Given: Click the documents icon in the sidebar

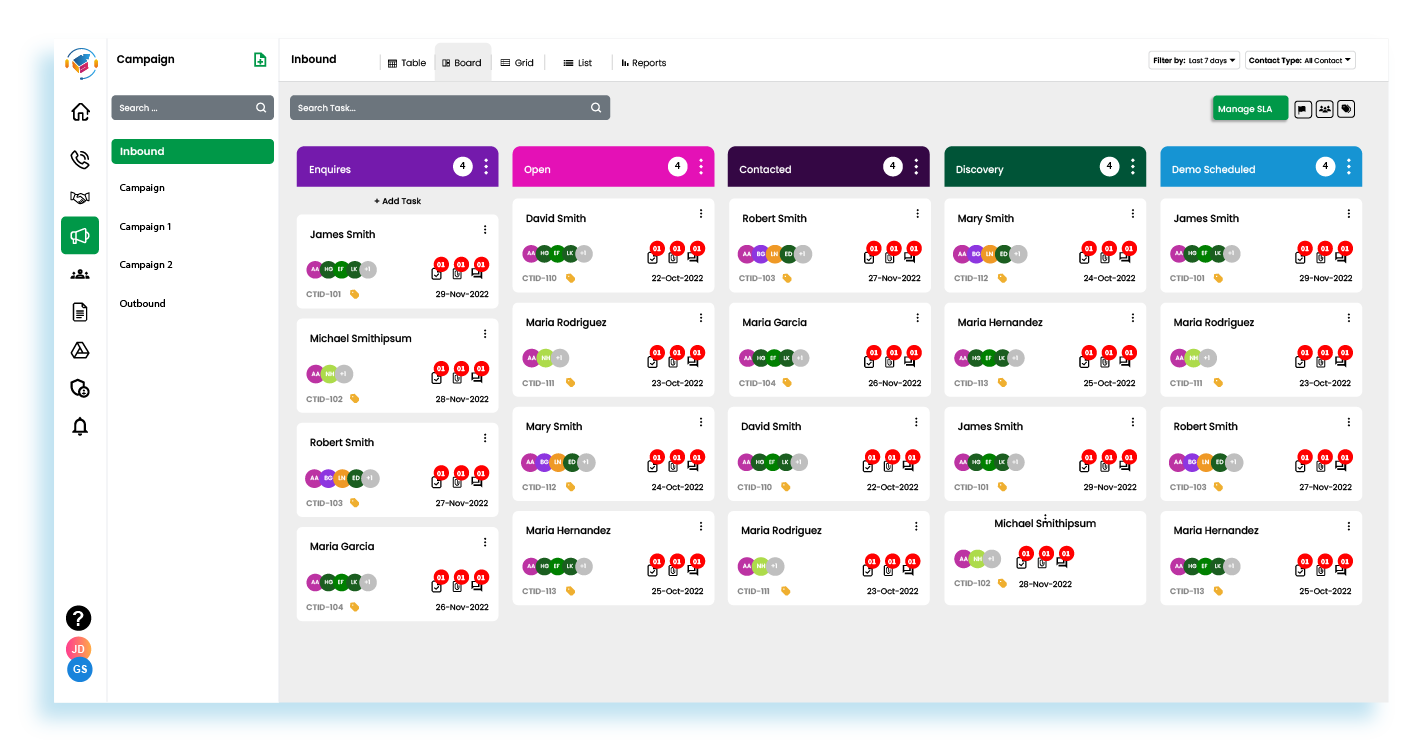Looking at the screenshot, I should (80, 312).
